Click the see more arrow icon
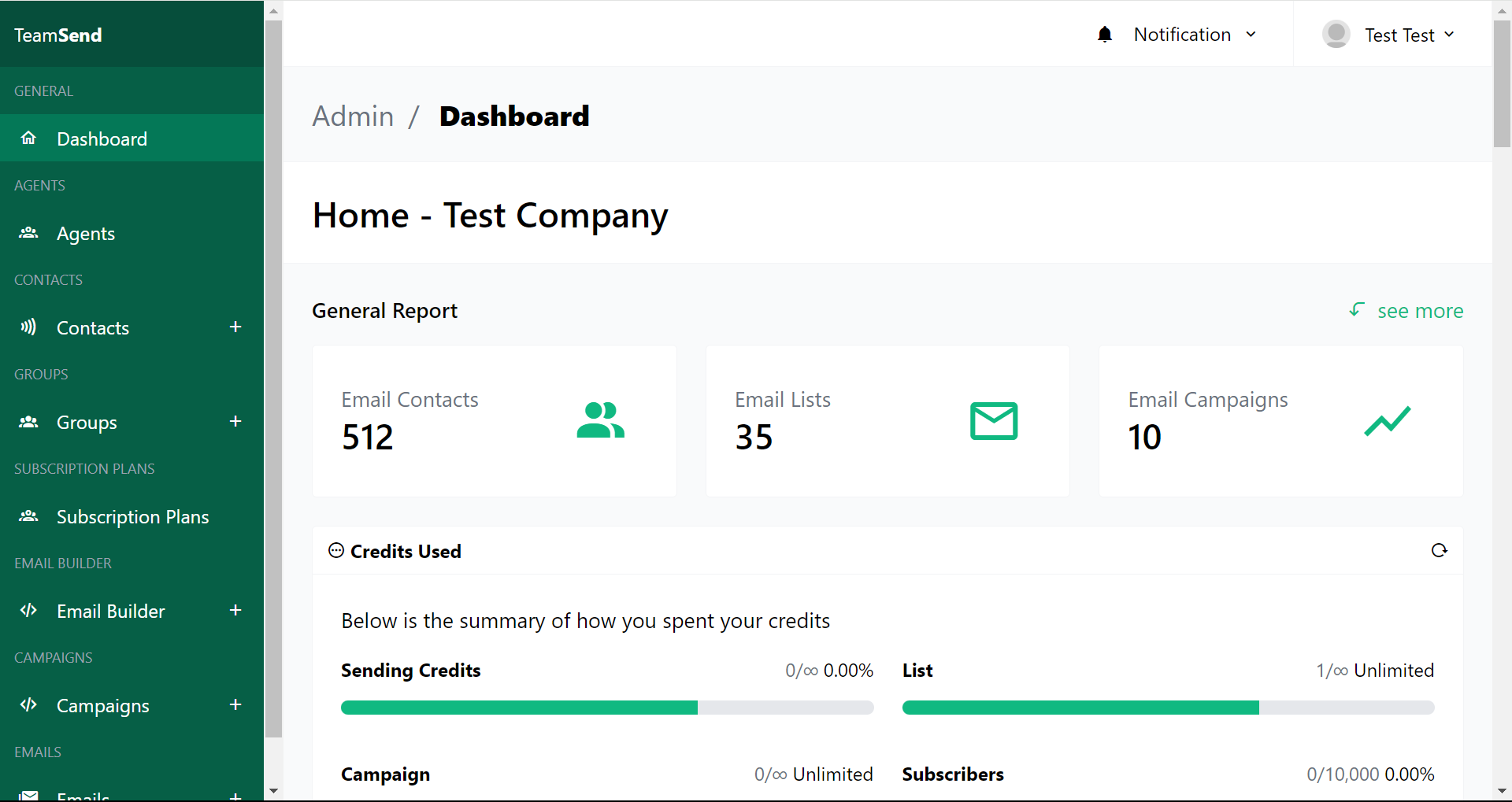 [1357, 309]
